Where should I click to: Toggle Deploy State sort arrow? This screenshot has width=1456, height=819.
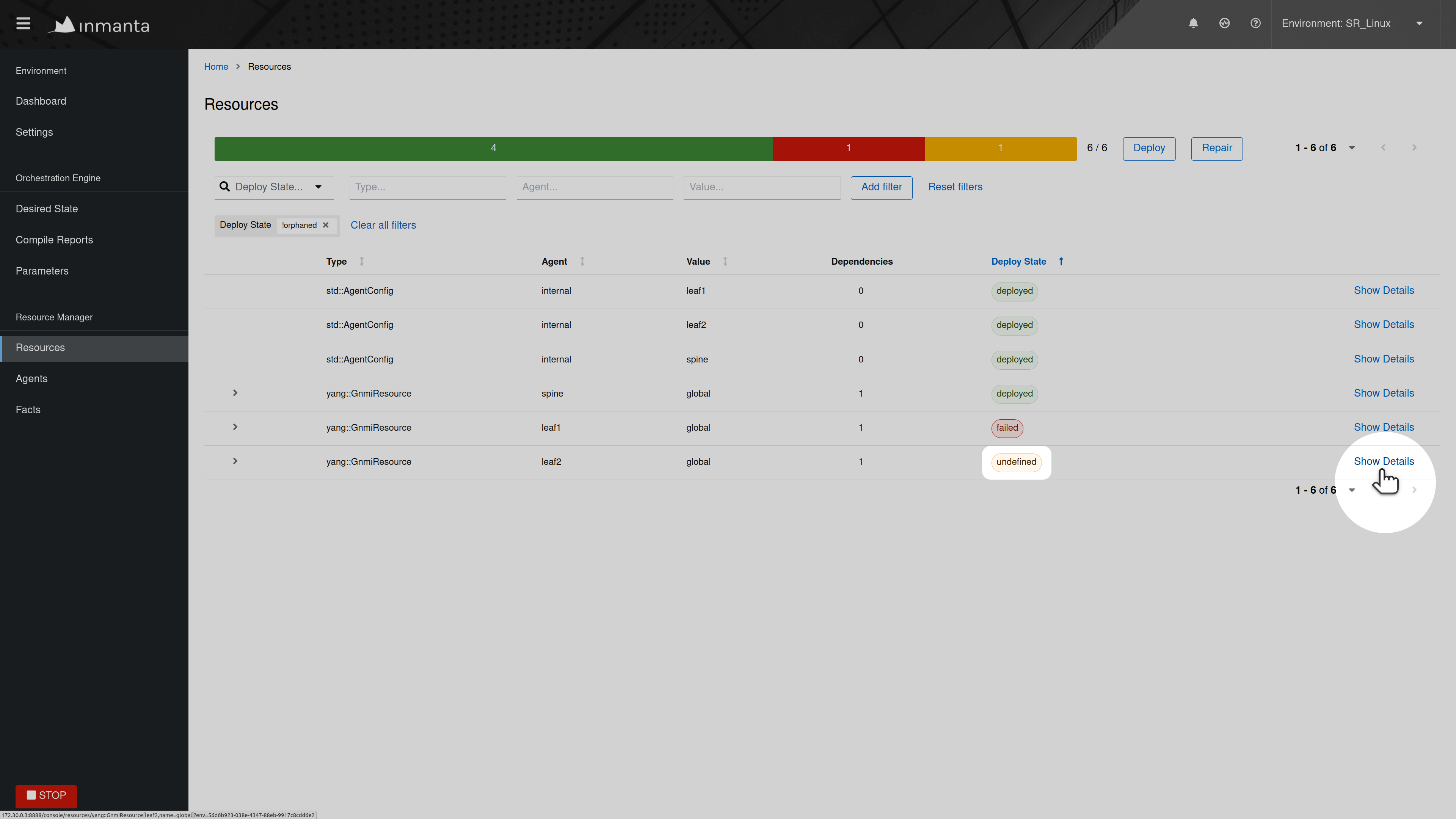(1061, 261)
